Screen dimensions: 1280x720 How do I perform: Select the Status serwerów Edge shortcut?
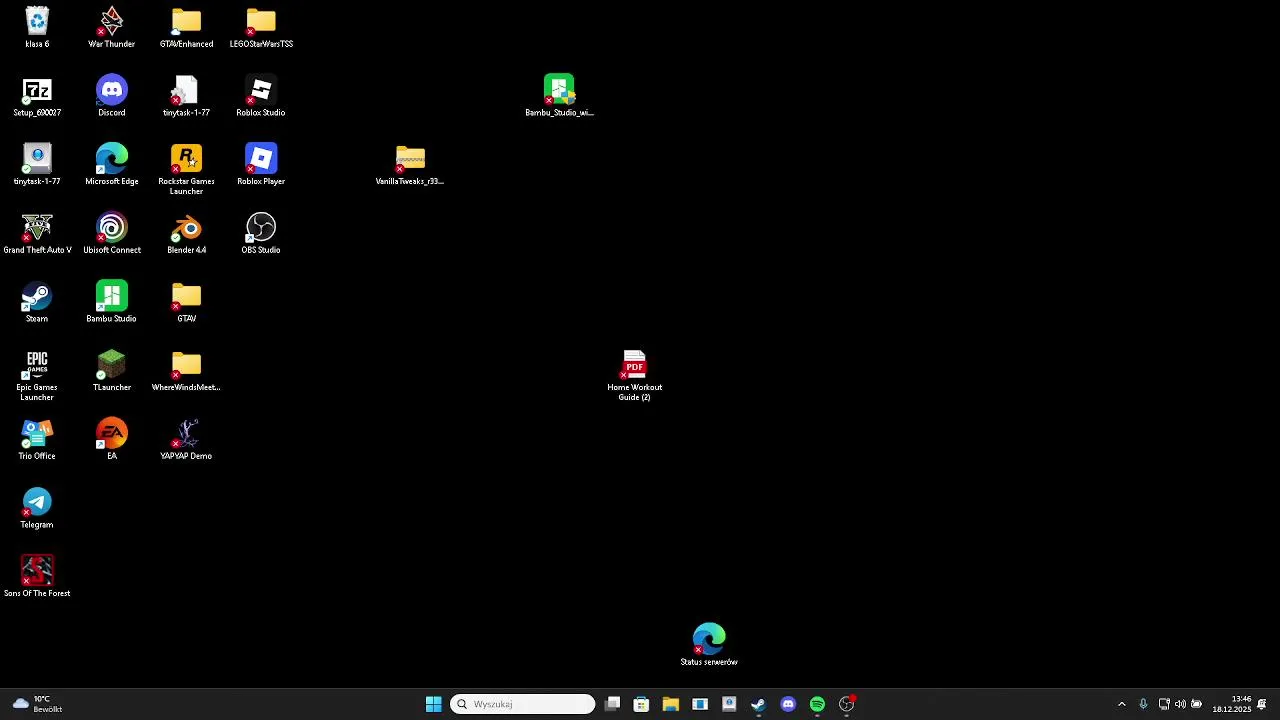(x=709, y=645)
